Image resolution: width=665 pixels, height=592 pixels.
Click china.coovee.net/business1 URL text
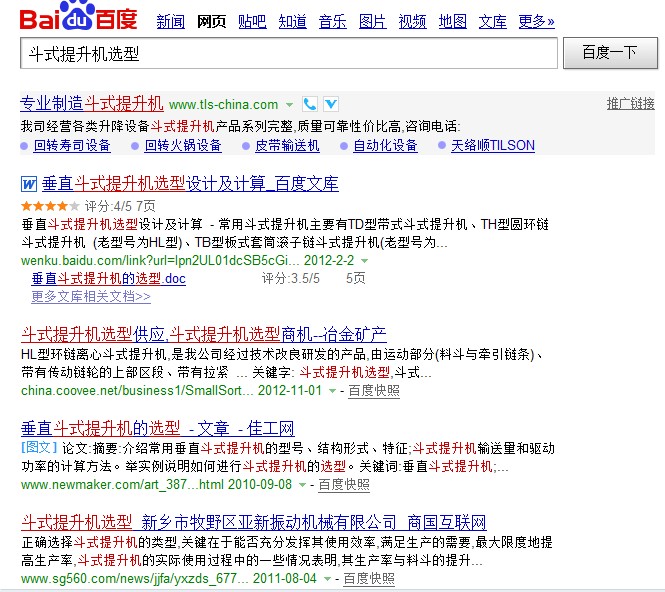pos(137,391)
